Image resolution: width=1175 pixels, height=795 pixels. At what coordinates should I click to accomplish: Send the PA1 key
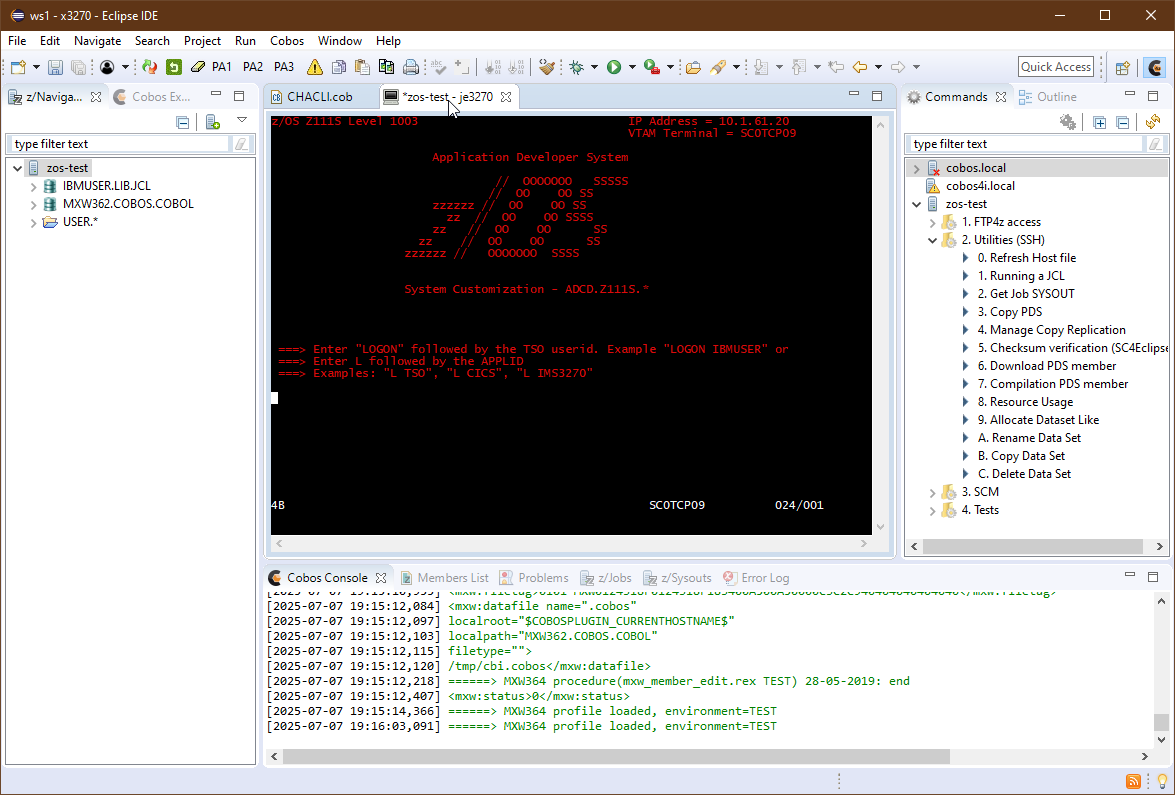[x=222, y=67]
